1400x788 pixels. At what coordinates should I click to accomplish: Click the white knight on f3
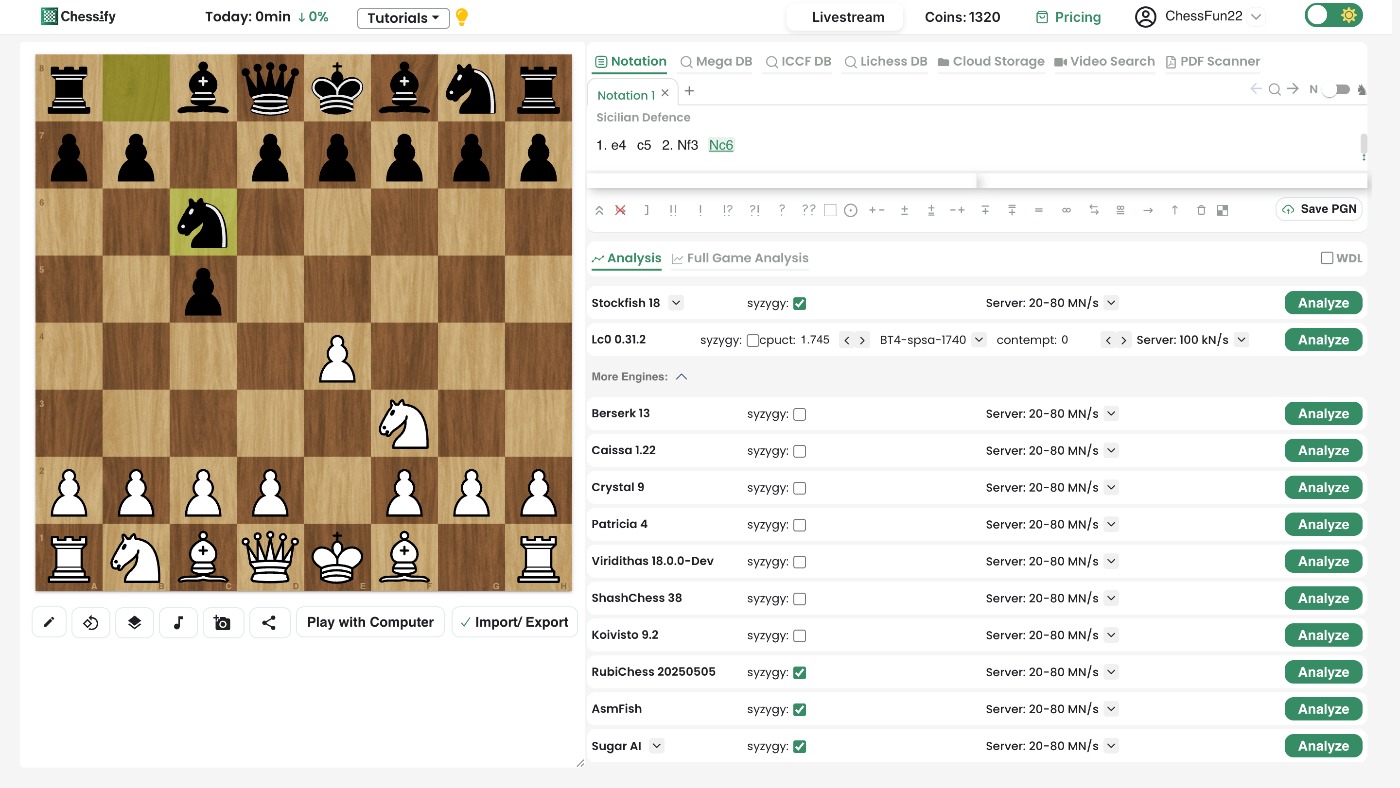(x=404, y=423)
